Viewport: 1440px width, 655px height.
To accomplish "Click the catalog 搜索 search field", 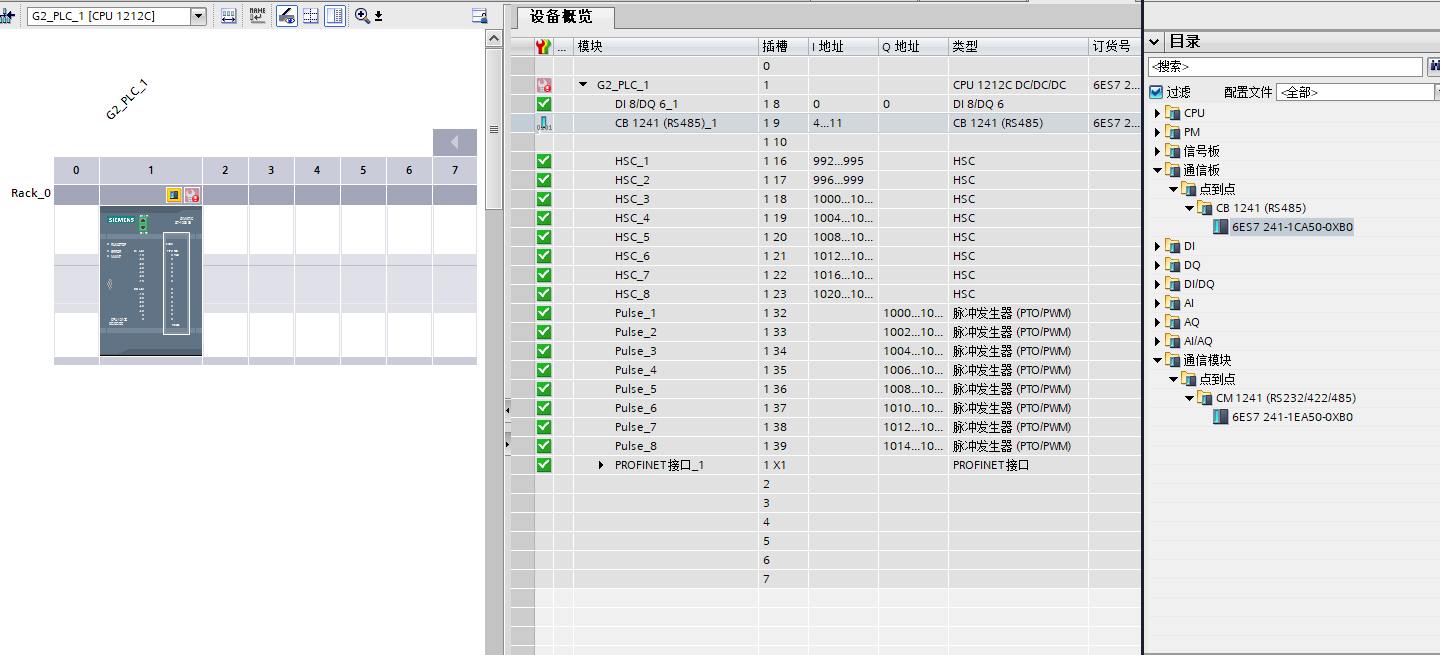I will click(x=1284, y=67).
